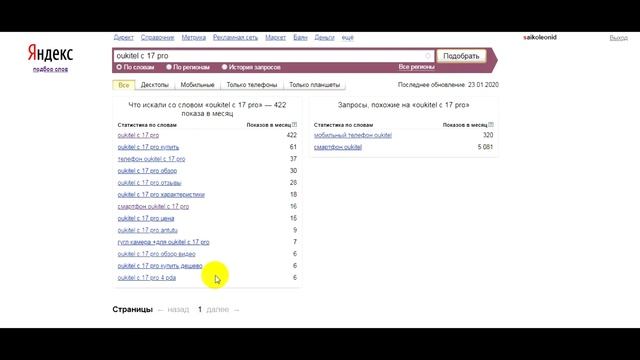Click the Яндекс logo

pyautogui.click(x=50, y=53)
